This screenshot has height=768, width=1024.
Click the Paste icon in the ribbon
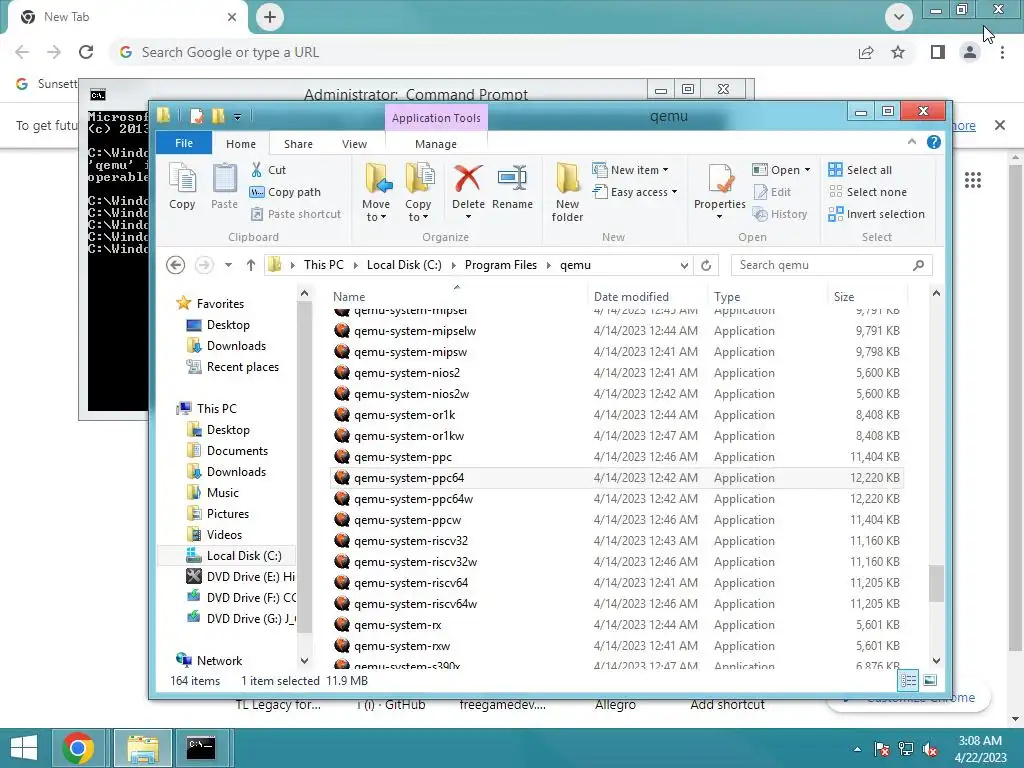click(x=224, y=187)
